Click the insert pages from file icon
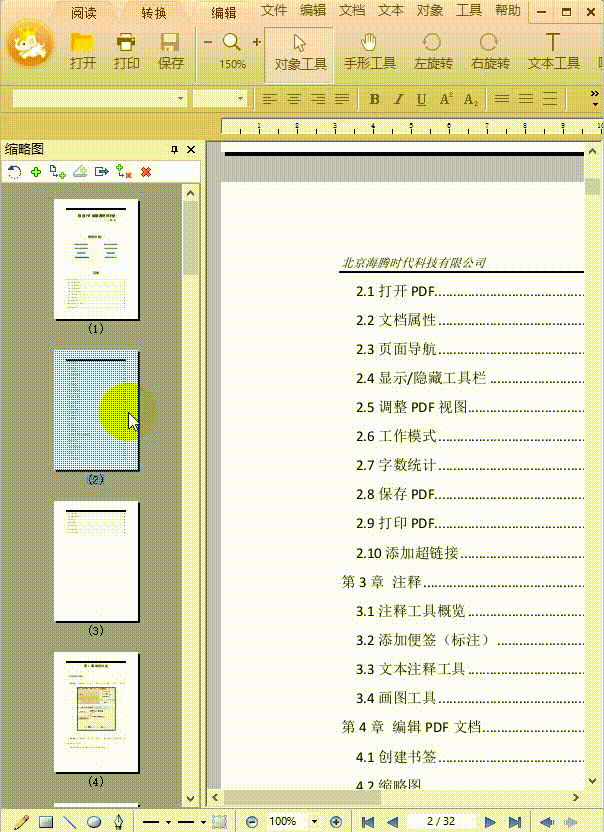 [57, 172]
